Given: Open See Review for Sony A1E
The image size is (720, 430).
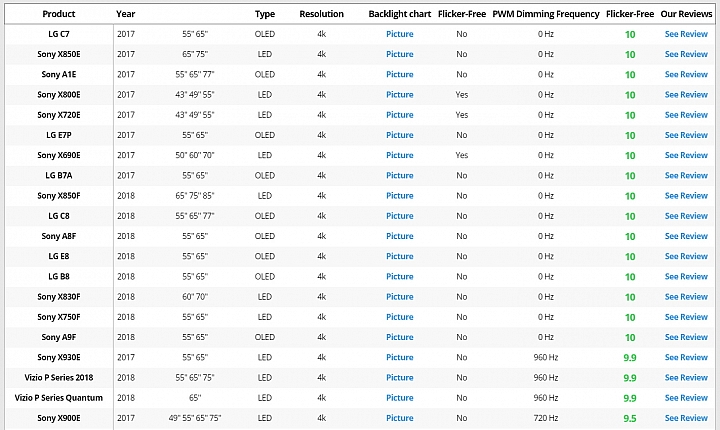Looking at the screenshot, I should (686, 74).
